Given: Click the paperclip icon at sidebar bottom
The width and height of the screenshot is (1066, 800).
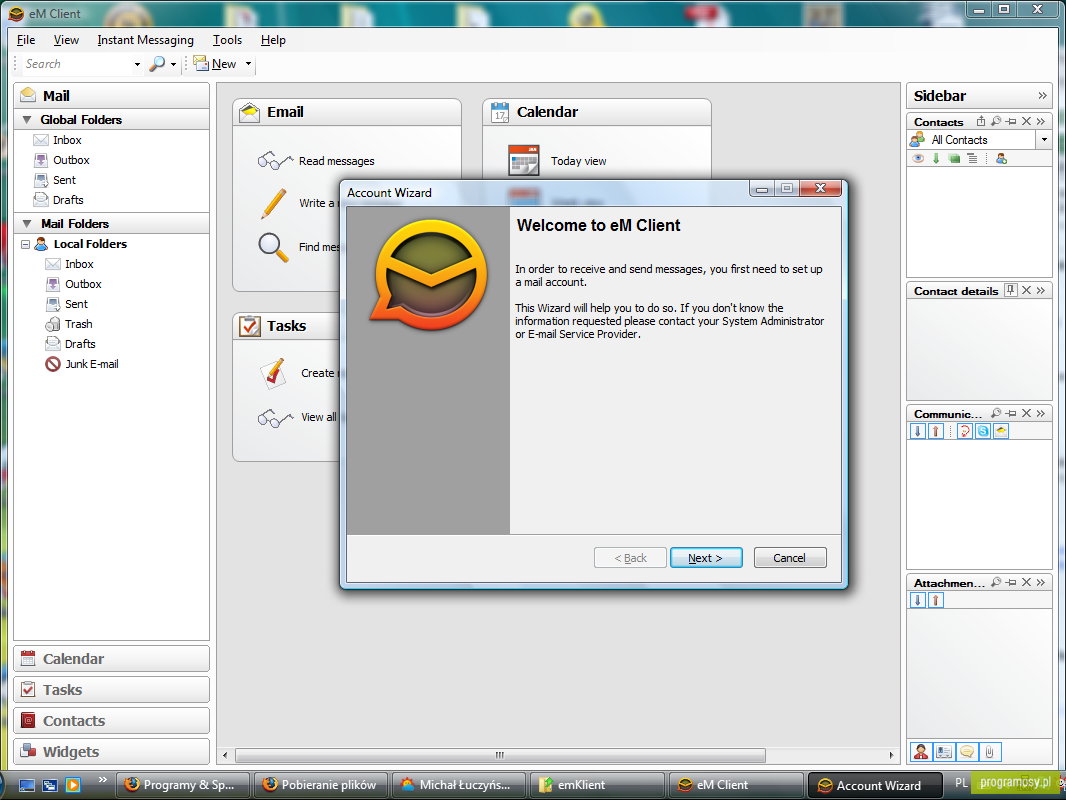Looking at the screenshot, I should pyautogui.click(x=990, y=752).
